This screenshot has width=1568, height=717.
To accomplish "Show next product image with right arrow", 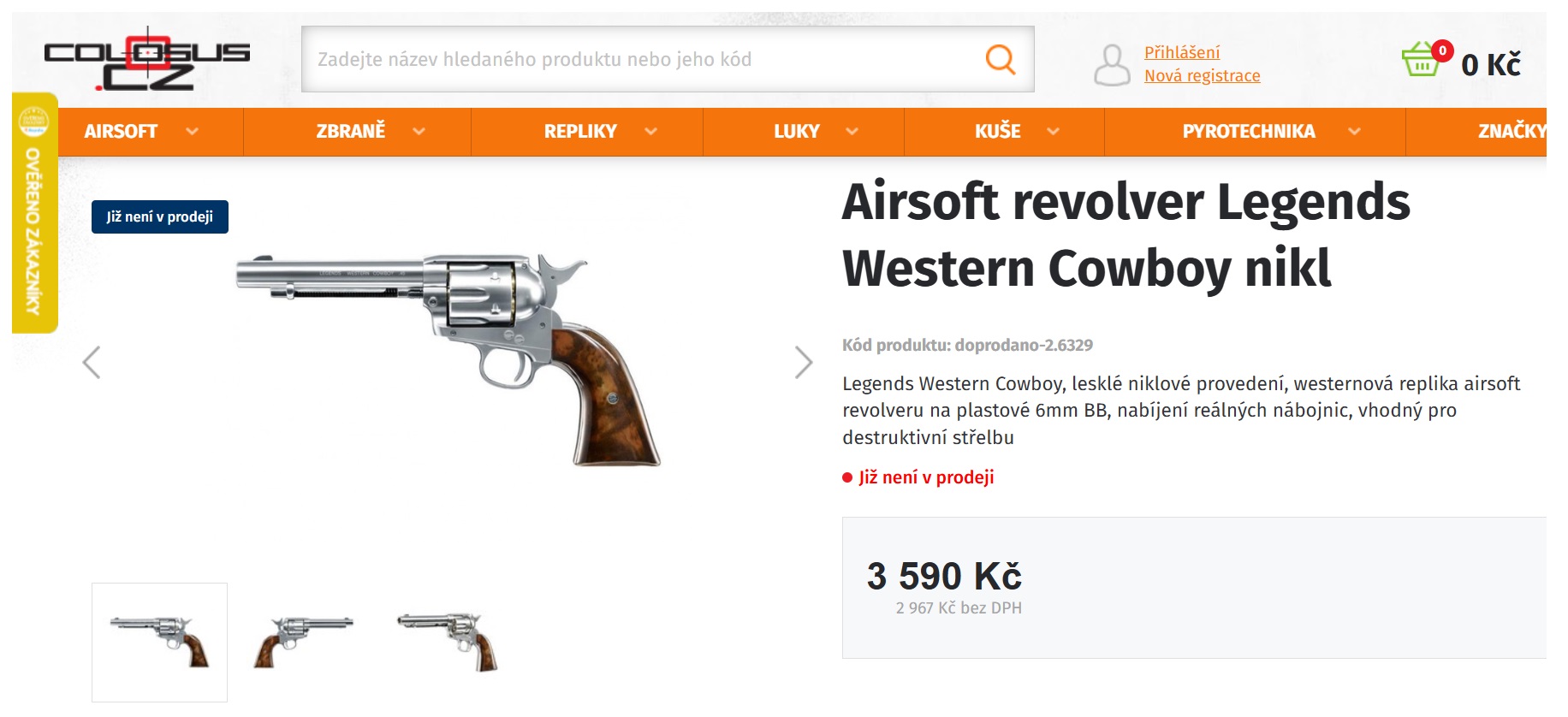I will [803, 363].
